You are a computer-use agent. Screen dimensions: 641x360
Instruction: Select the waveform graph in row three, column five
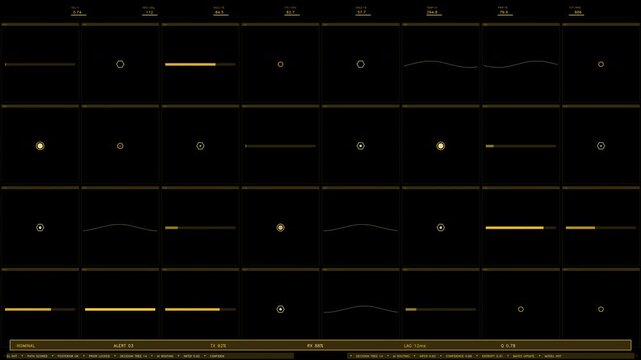tap(361, 228)
